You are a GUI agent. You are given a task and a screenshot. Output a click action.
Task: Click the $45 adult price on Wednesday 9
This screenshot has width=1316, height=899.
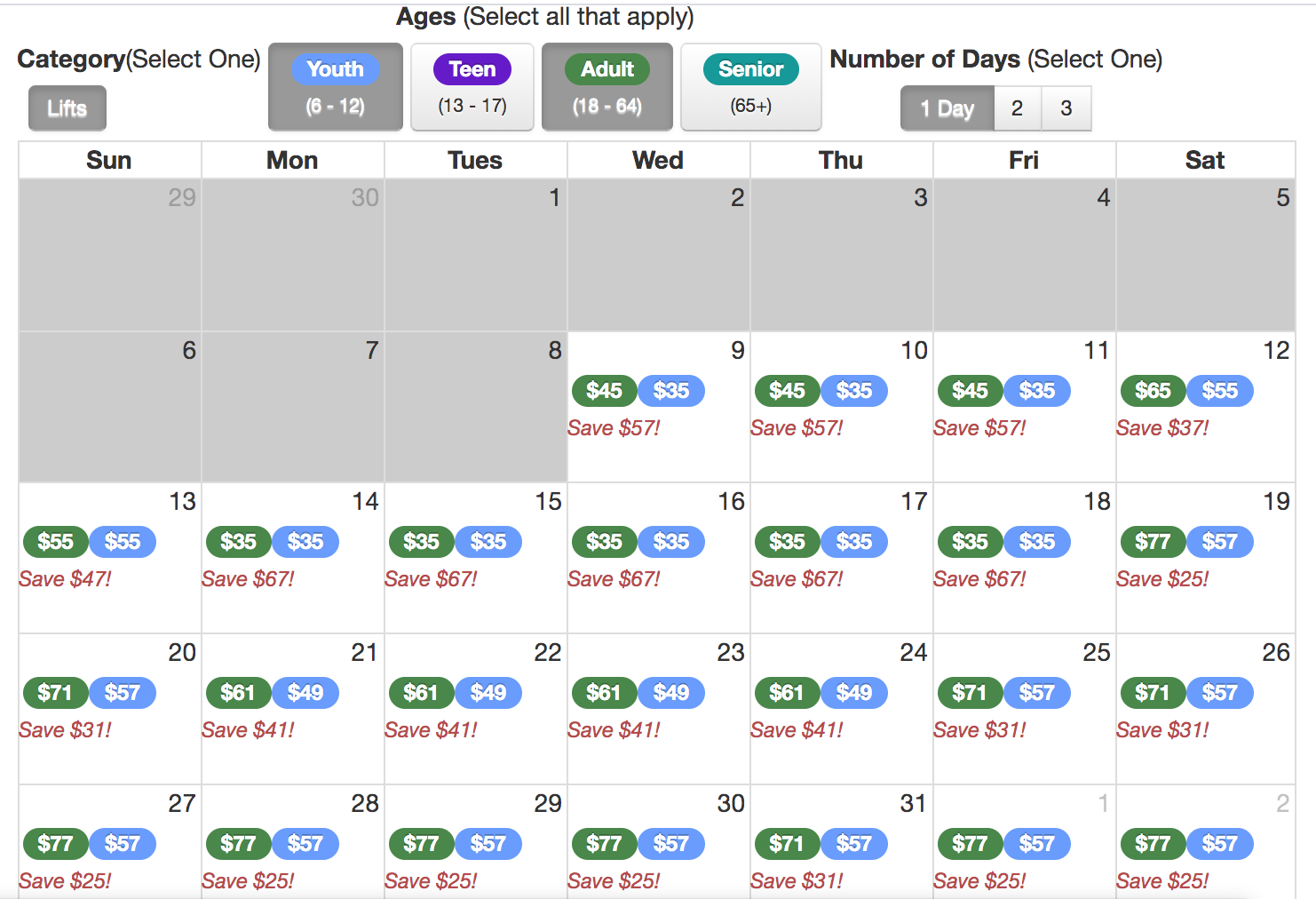click(x=604, y=391)
